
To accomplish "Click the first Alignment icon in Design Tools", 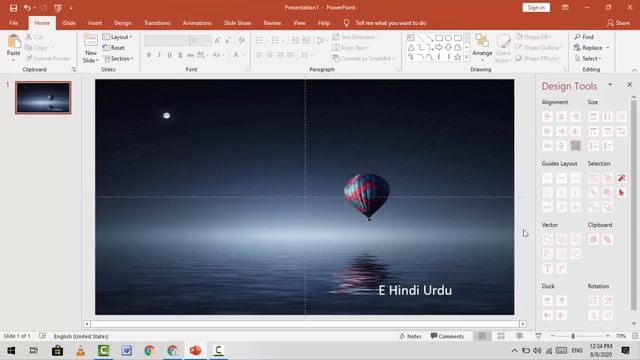I will tap(547, 117).
